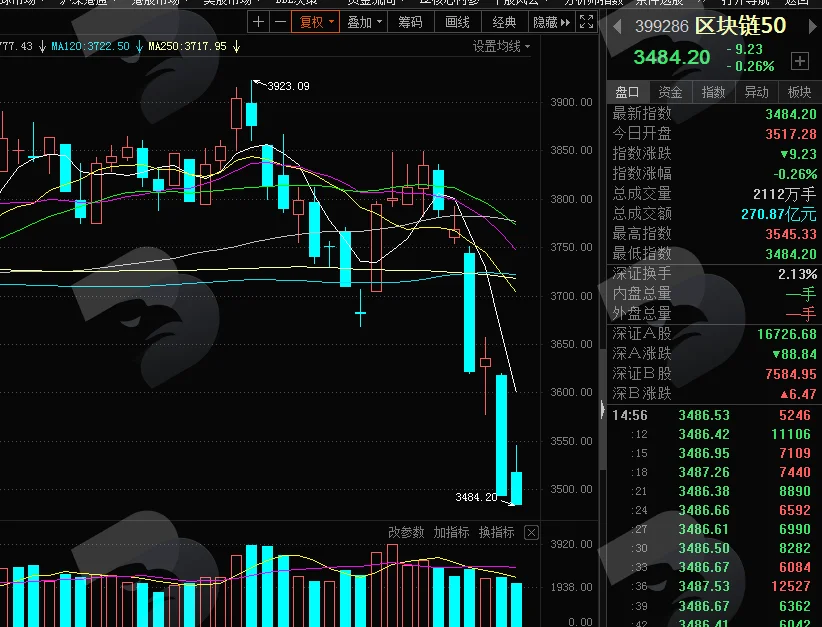
Task: Click the 深证A股 value 16726.68
Action: point(787,334)
